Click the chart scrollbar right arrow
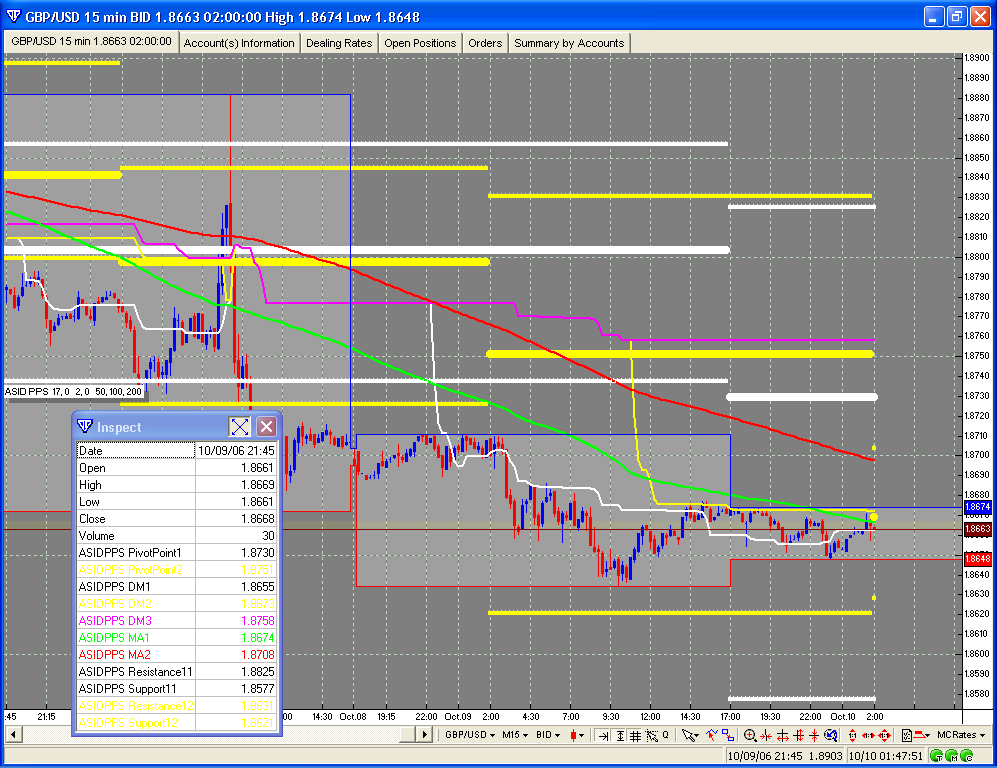Image resolution: width=997 pixels, height=768 pixels. pos(424,735)
